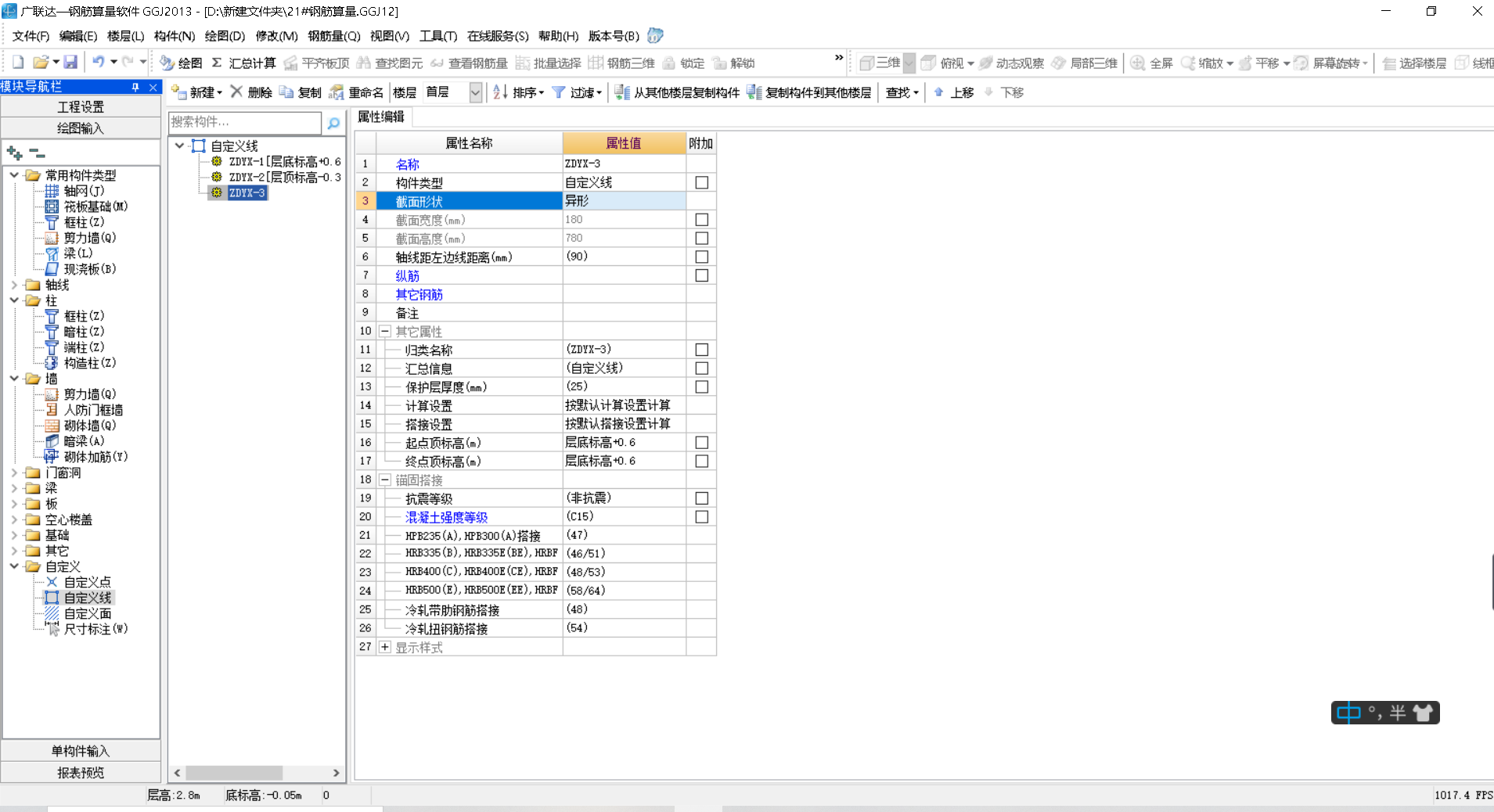1494x812 pixels.
Task: Select 筏板基础(M) tree item
Action: coord(86,207)
